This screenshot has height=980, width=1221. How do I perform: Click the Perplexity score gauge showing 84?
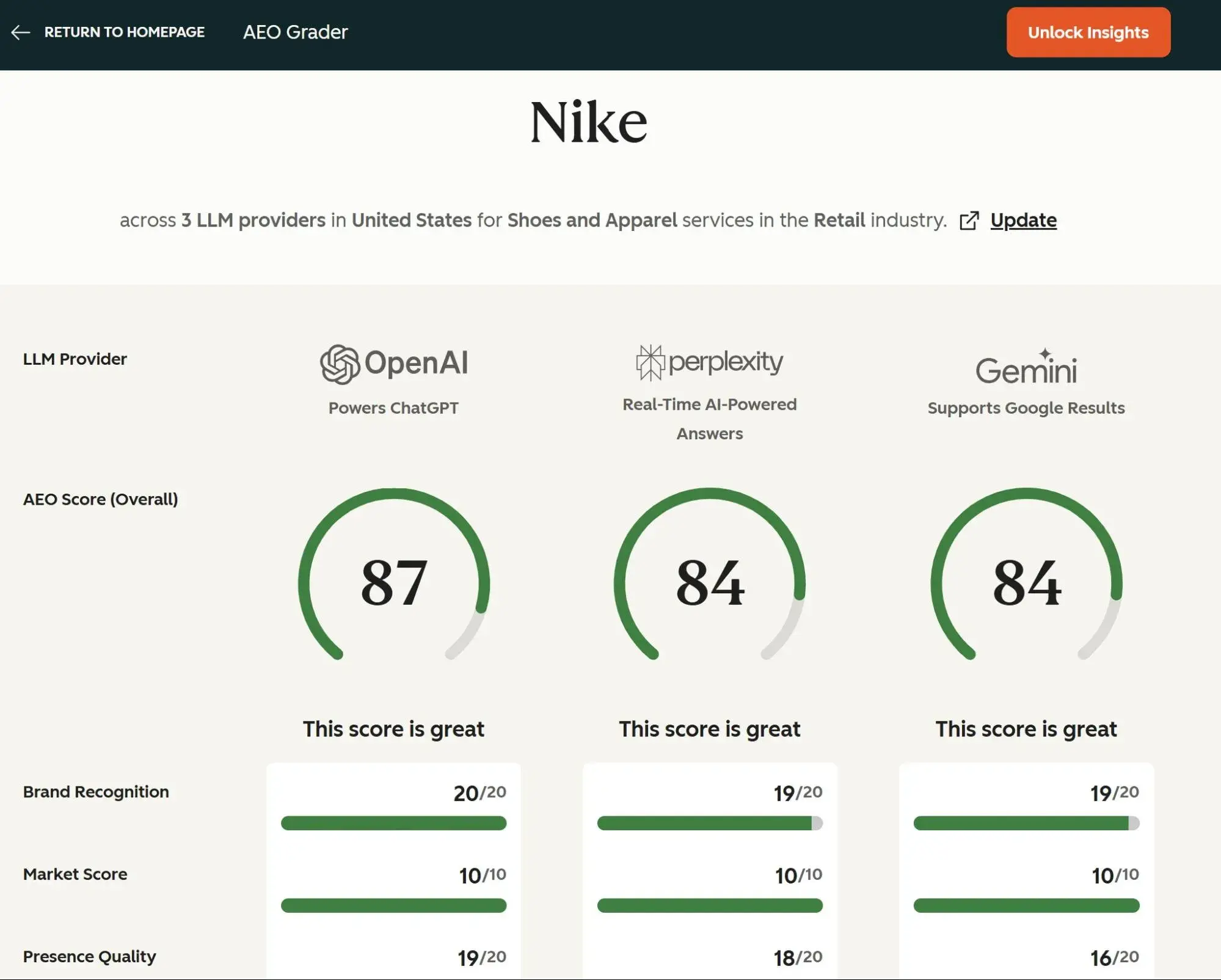click(709, 582)
